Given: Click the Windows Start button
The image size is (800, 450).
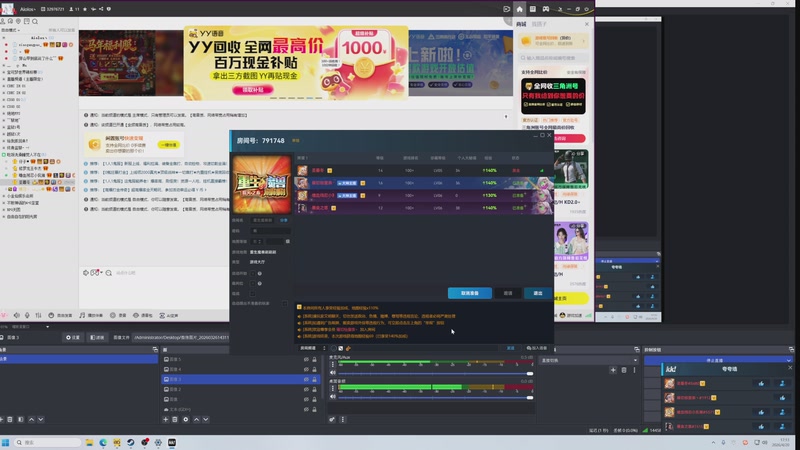Looking at the screenshot, I should tap(5, 442).
